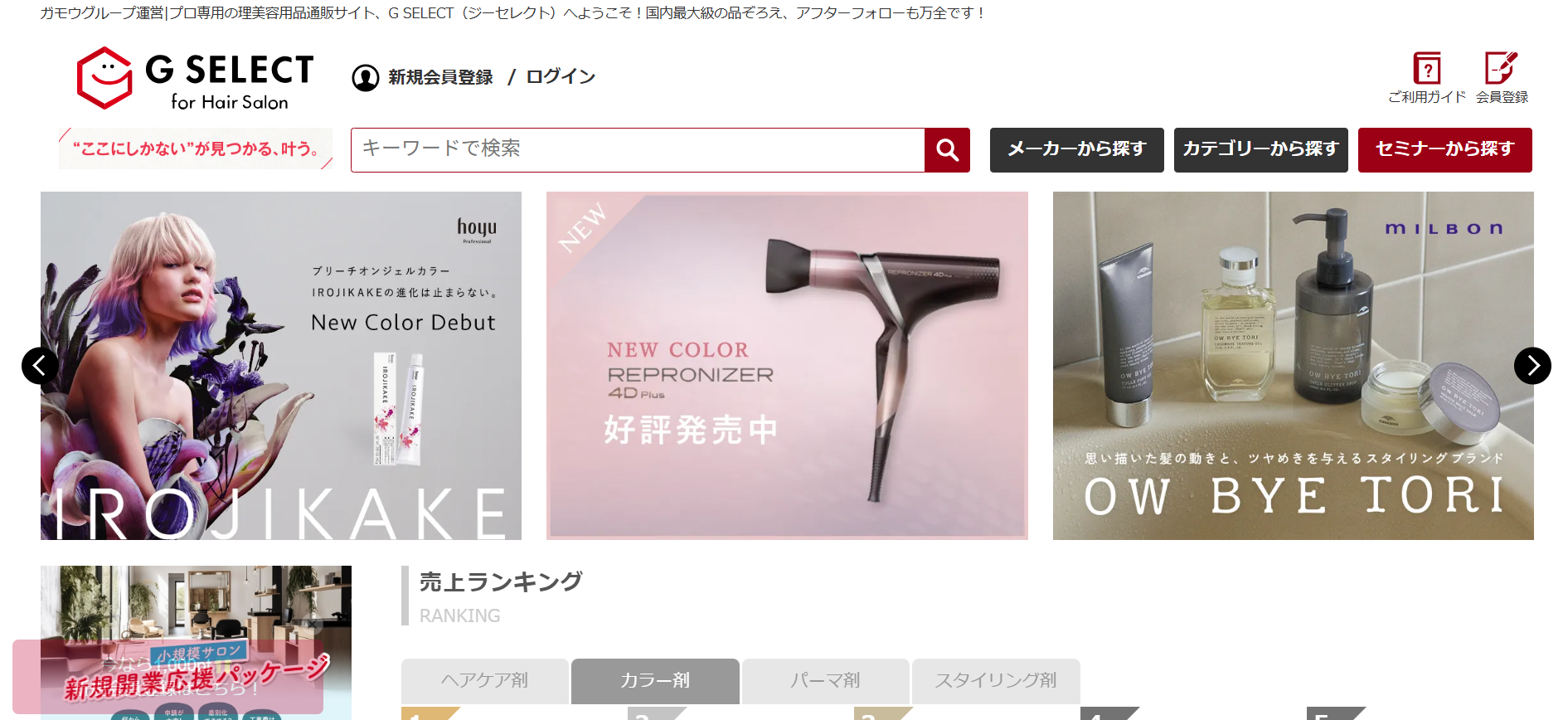Go to previous carousel slide arrow
Screen dimensions: 1568x720
click(x=40, y=366)
